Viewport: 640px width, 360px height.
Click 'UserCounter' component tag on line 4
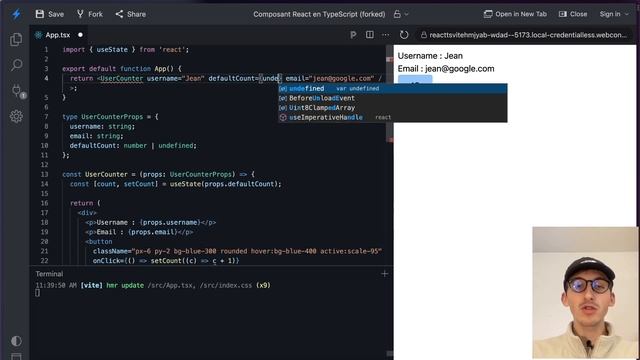(122, 78)
